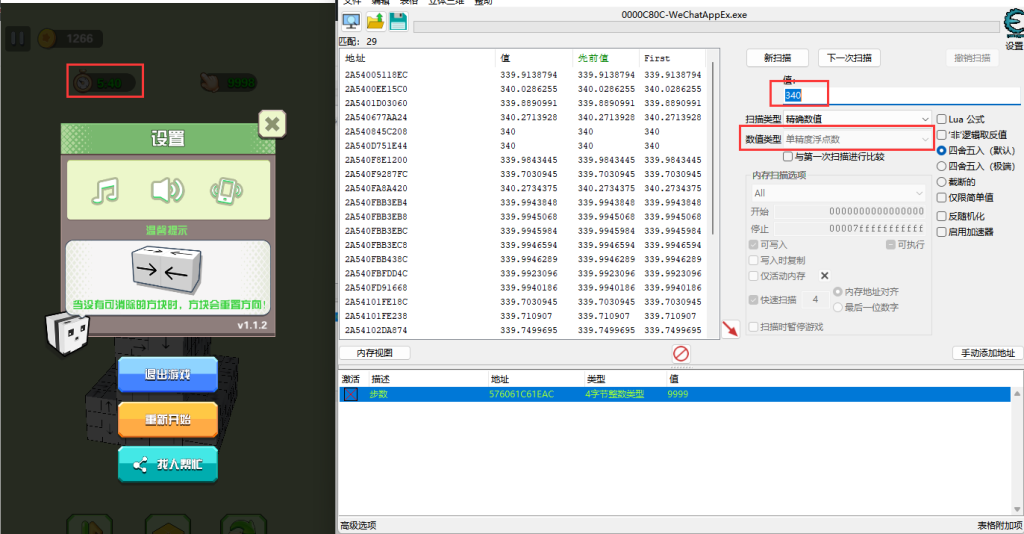The width and height of the screenshot is (1024, 534).
Task: Toggle the 写入时复制 checkbox
Action: pyautogui.click(x=754, y=260)
